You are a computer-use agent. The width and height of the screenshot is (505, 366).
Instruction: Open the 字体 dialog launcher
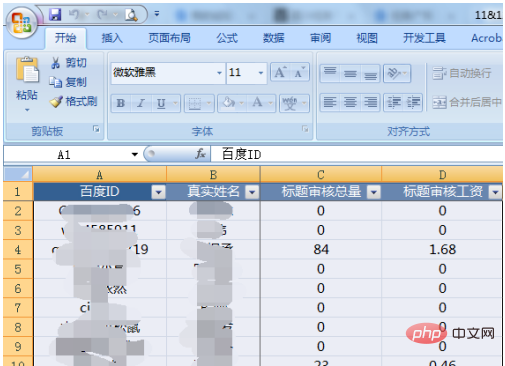305,129
